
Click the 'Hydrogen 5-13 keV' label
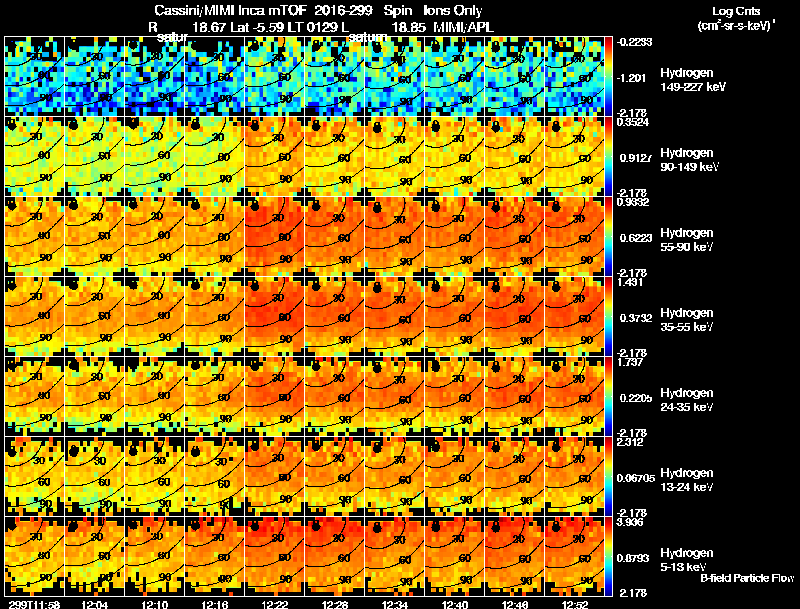pyautogui.click(x=687, y=560)
